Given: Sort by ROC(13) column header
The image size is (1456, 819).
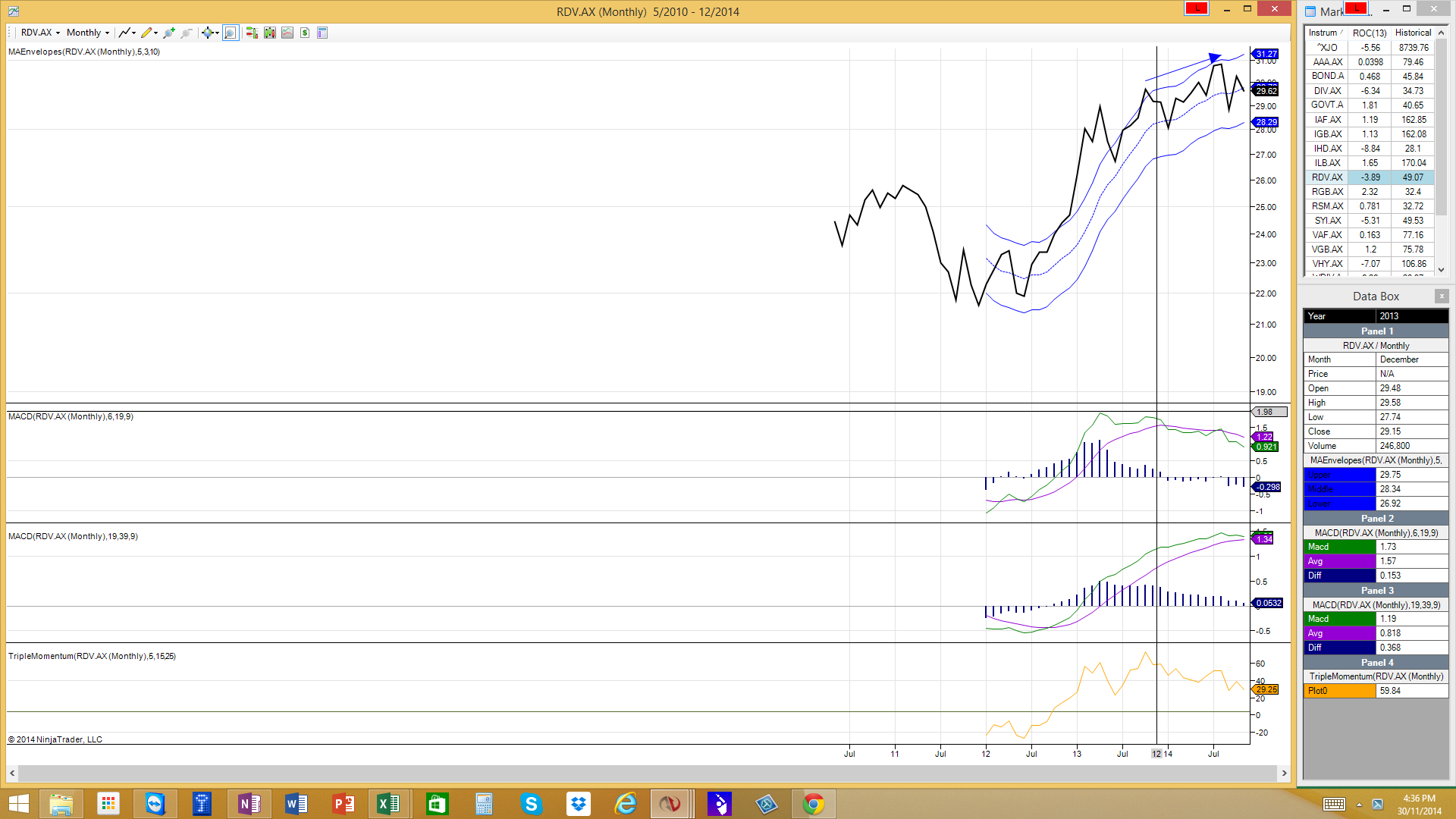Looking at the screenshot, I should pyautogui.click(x=1369, y=33).
